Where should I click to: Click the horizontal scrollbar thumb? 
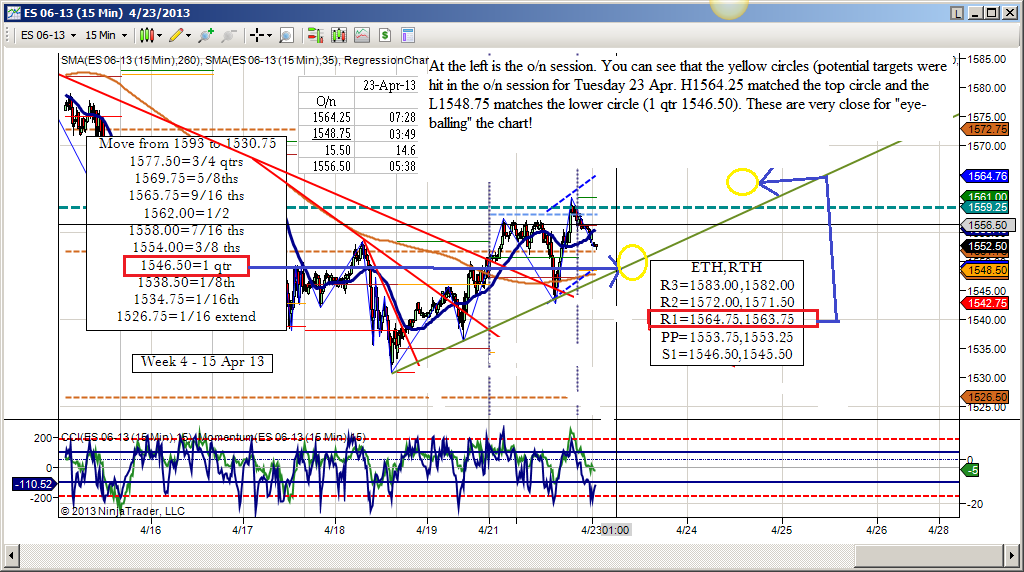click(x=929, y=556)
